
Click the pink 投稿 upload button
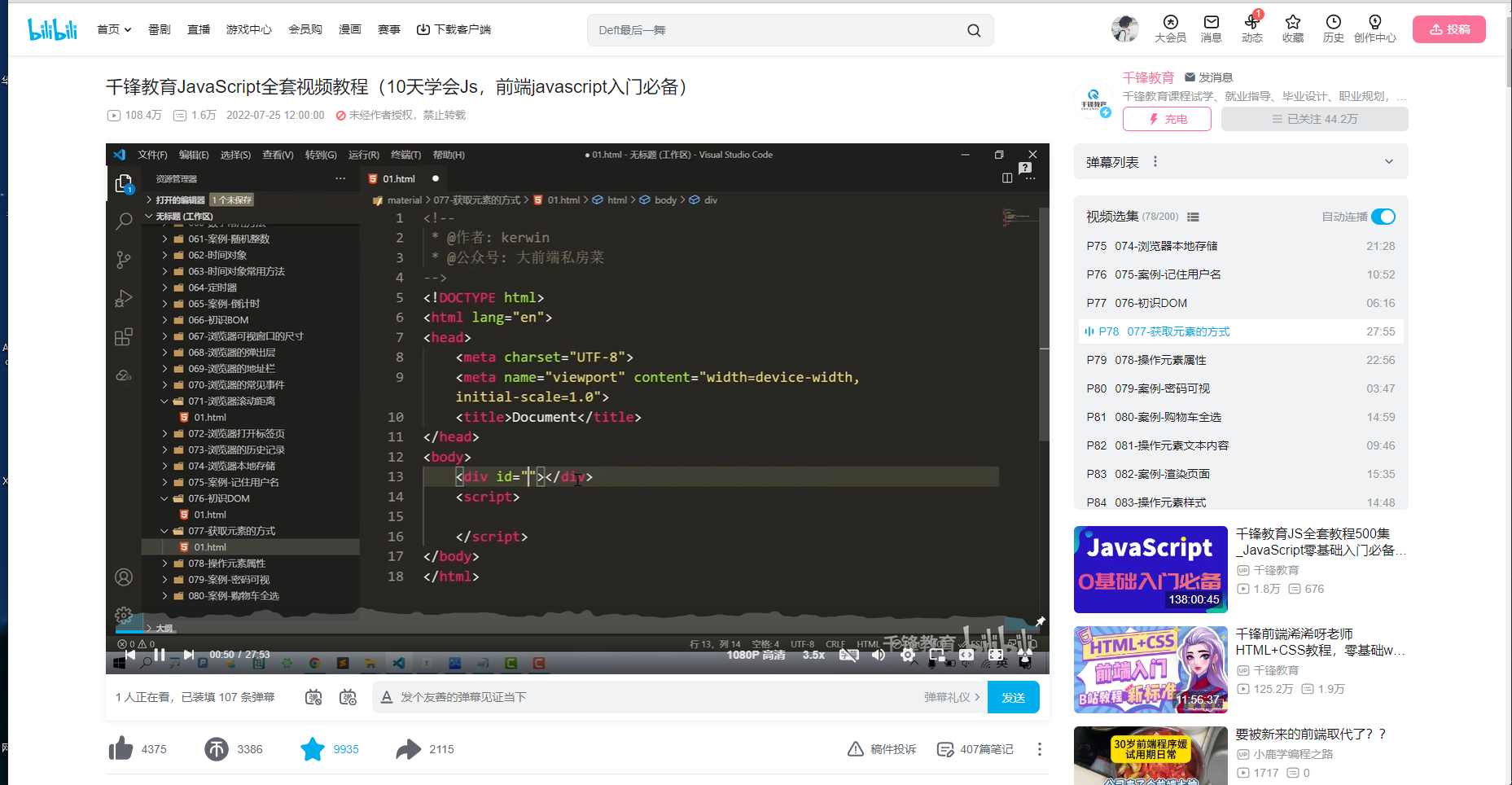pos(1449,29)
